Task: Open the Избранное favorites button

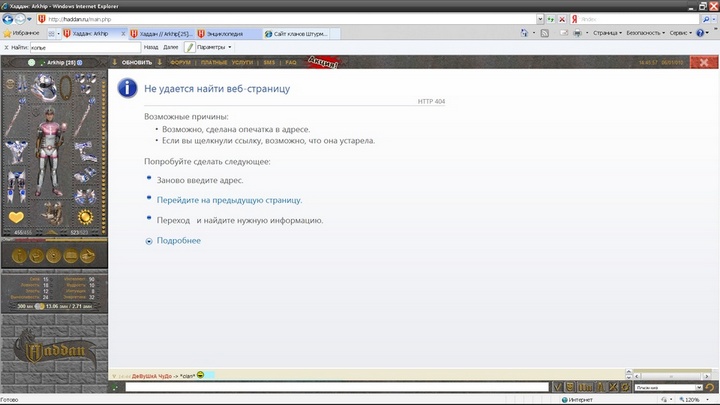Action: (21, 33)
